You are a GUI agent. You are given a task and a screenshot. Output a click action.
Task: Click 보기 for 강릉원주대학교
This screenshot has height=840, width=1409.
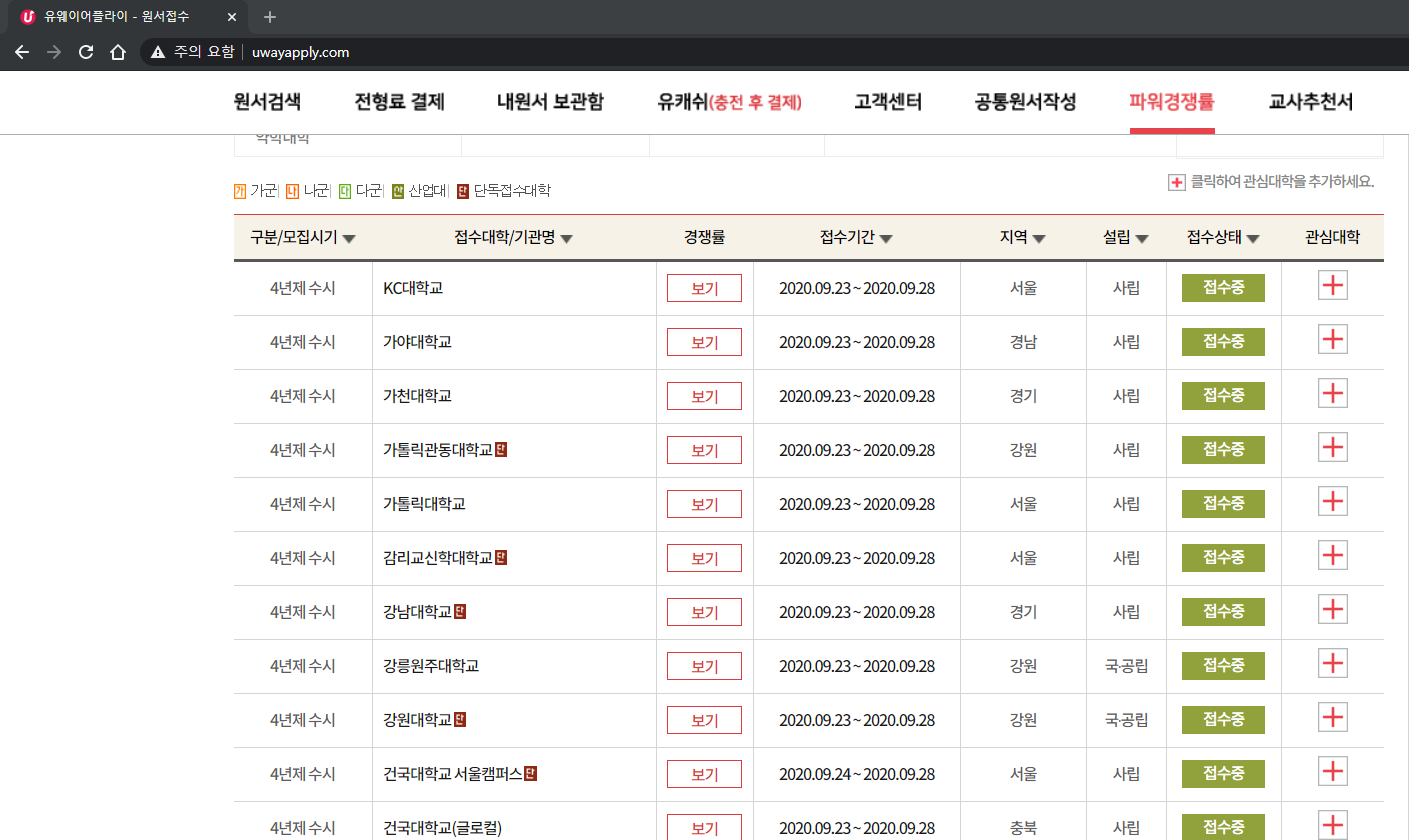click(704, 666)
